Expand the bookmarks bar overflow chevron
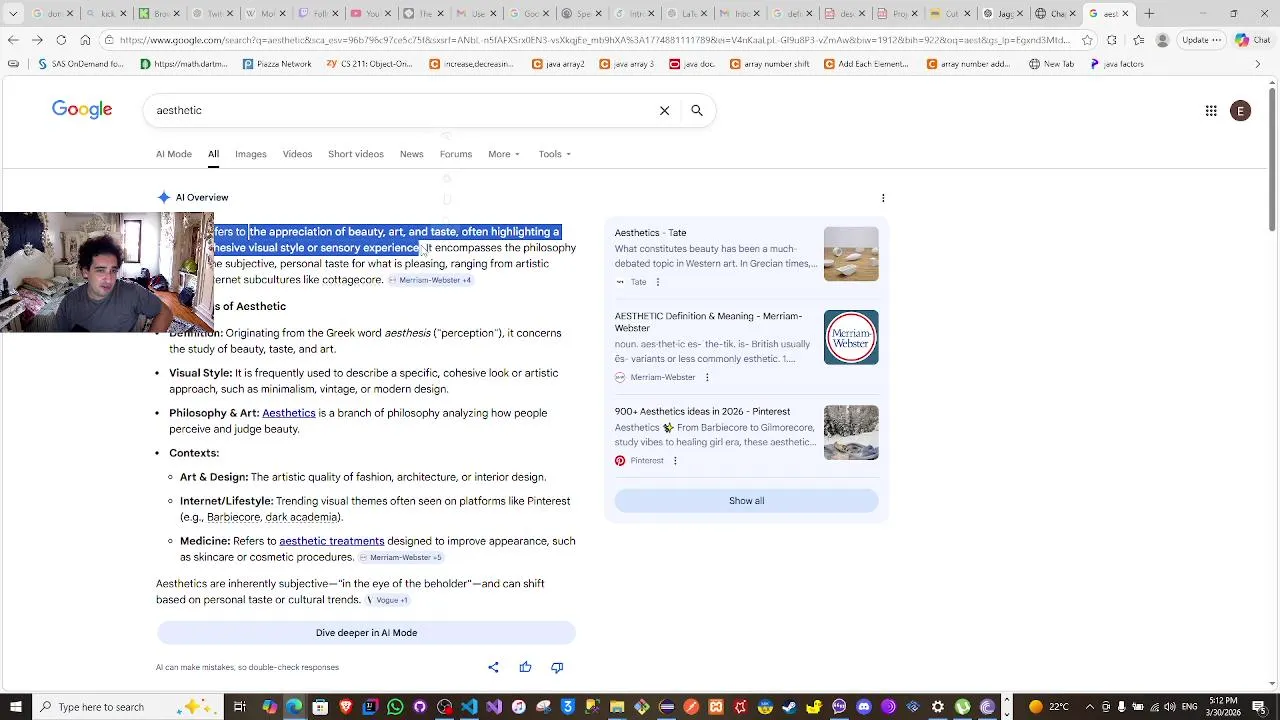The image size is (1280, 720). tap(1257, 64)
